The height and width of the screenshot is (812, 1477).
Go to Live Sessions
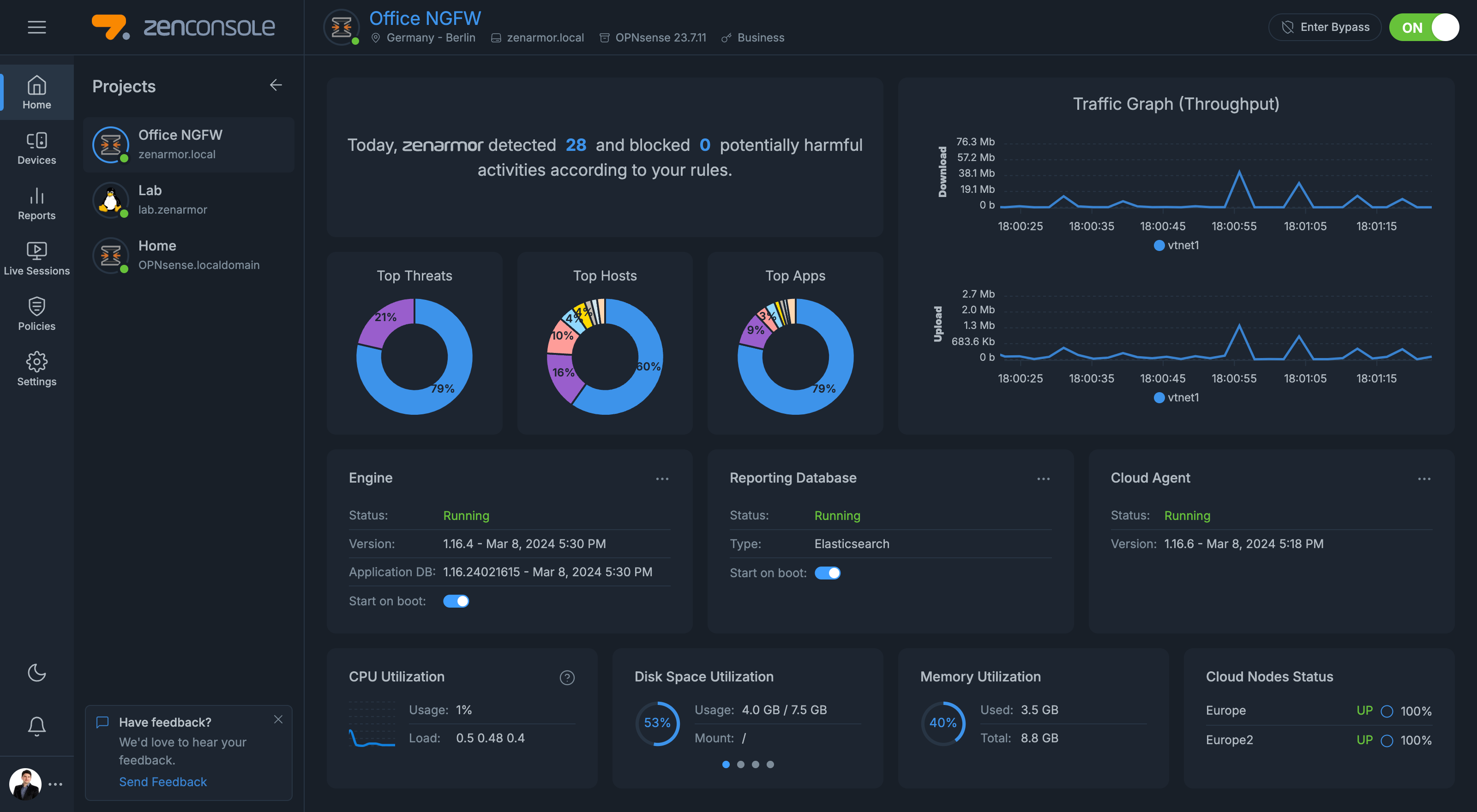point(37,258)
